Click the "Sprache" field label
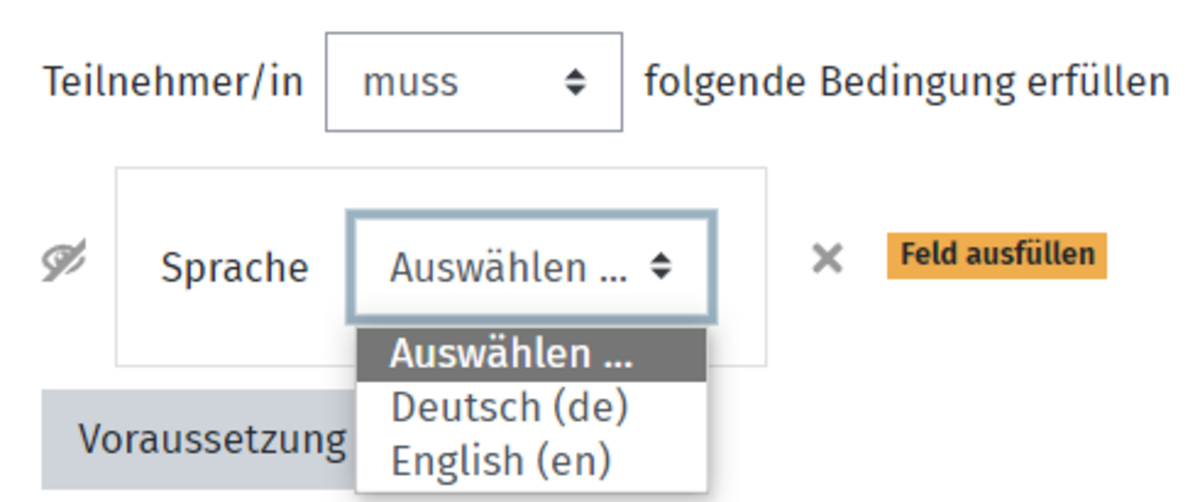Screen dimensions: 1200x502 click(235, 268)
